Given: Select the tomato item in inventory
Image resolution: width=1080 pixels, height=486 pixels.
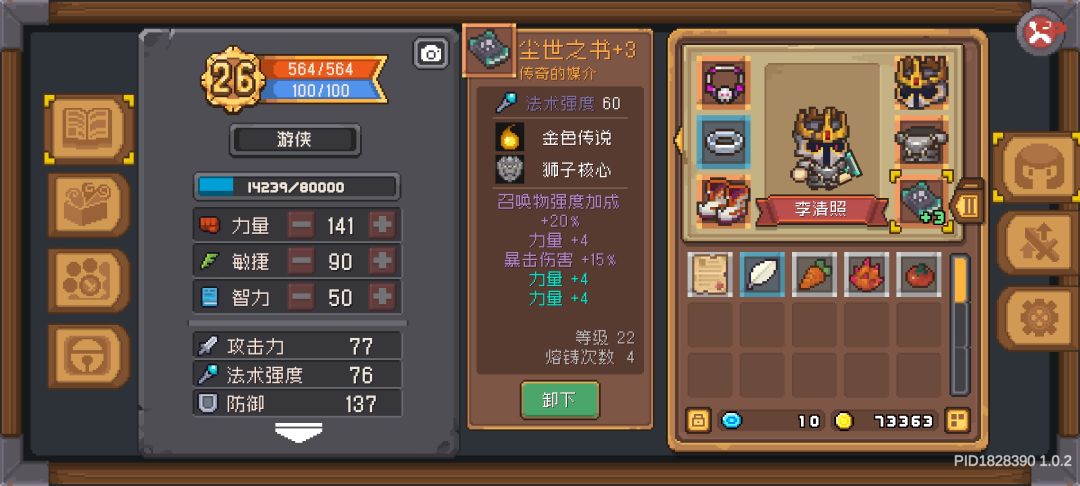Looking at the screenshot, I should coord(919,275).
